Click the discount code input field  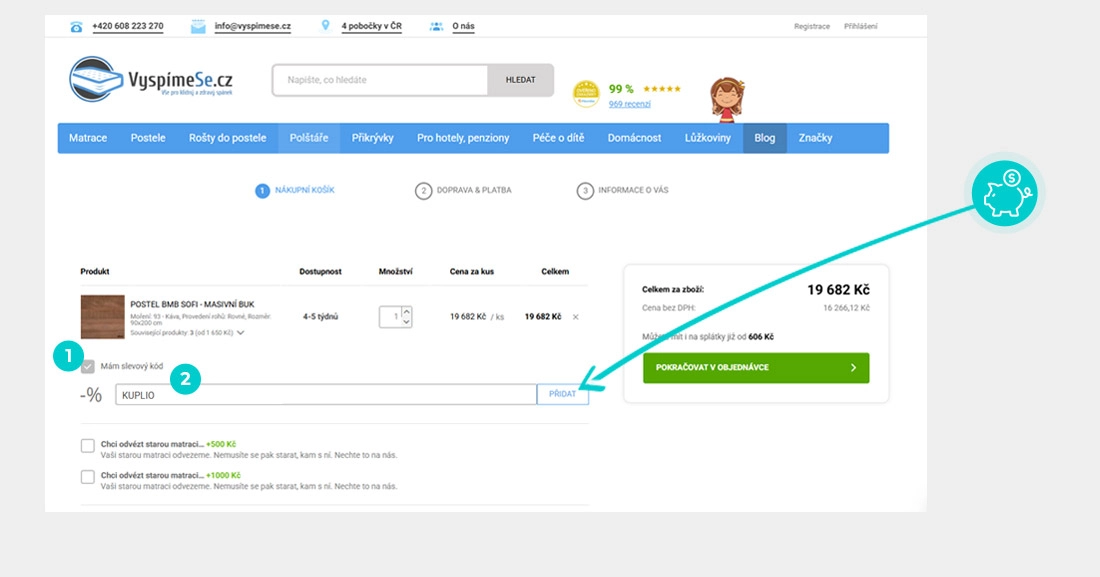click(x=326, y=395)
